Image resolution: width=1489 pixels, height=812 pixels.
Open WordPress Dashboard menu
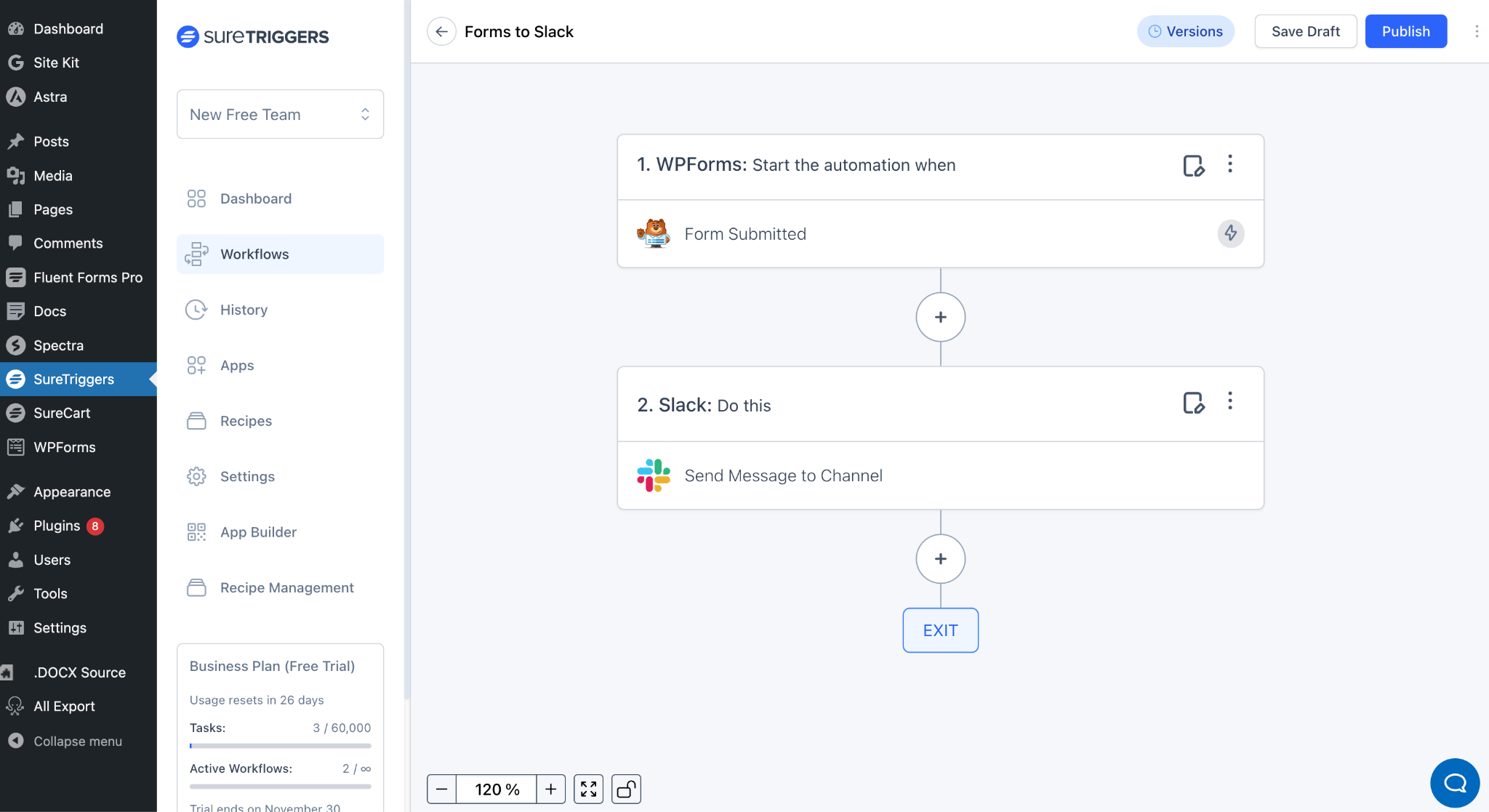(x=79, y=28)
